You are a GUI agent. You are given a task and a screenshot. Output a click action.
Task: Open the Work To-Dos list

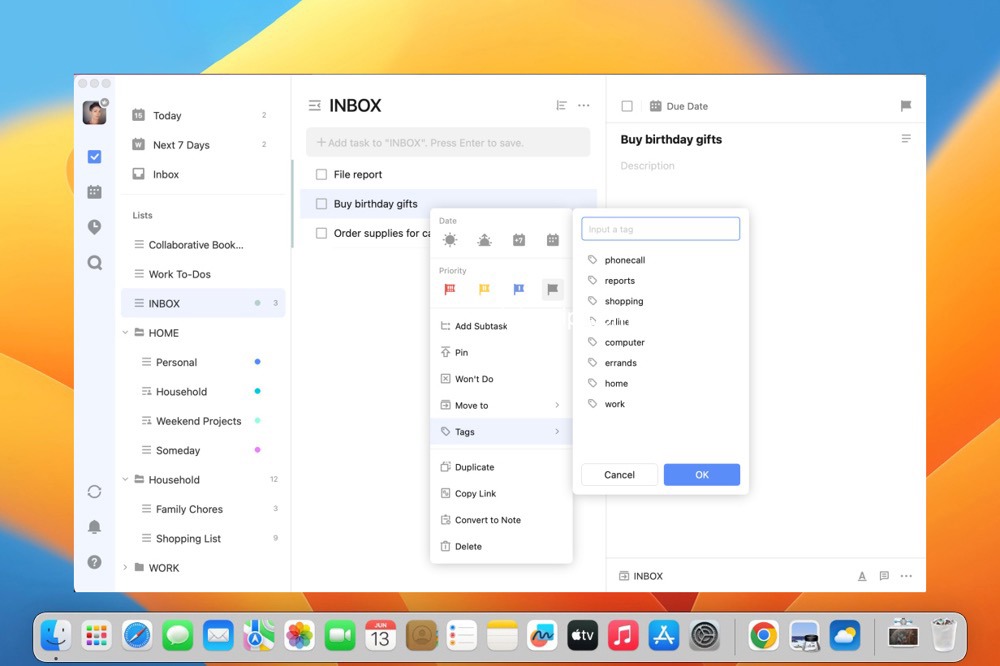[203, 274]
